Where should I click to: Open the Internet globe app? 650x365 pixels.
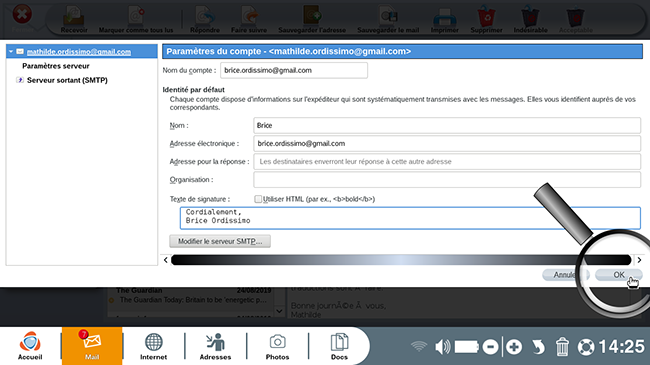153,346
